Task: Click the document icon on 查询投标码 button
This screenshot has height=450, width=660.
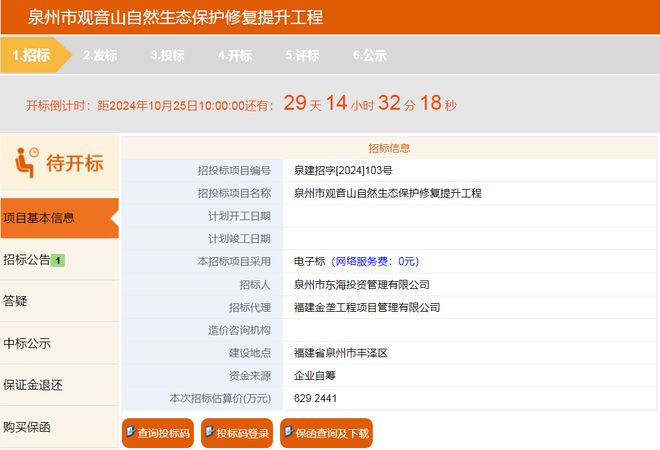Action: 130,431
